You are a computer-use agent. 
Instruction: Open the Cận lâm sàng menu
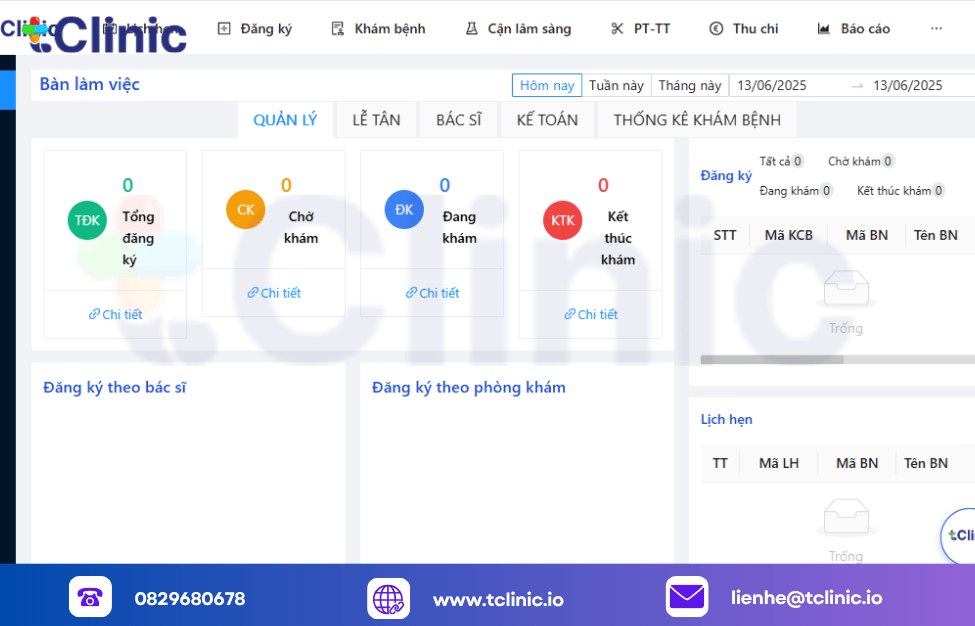[x=518, y=29]
